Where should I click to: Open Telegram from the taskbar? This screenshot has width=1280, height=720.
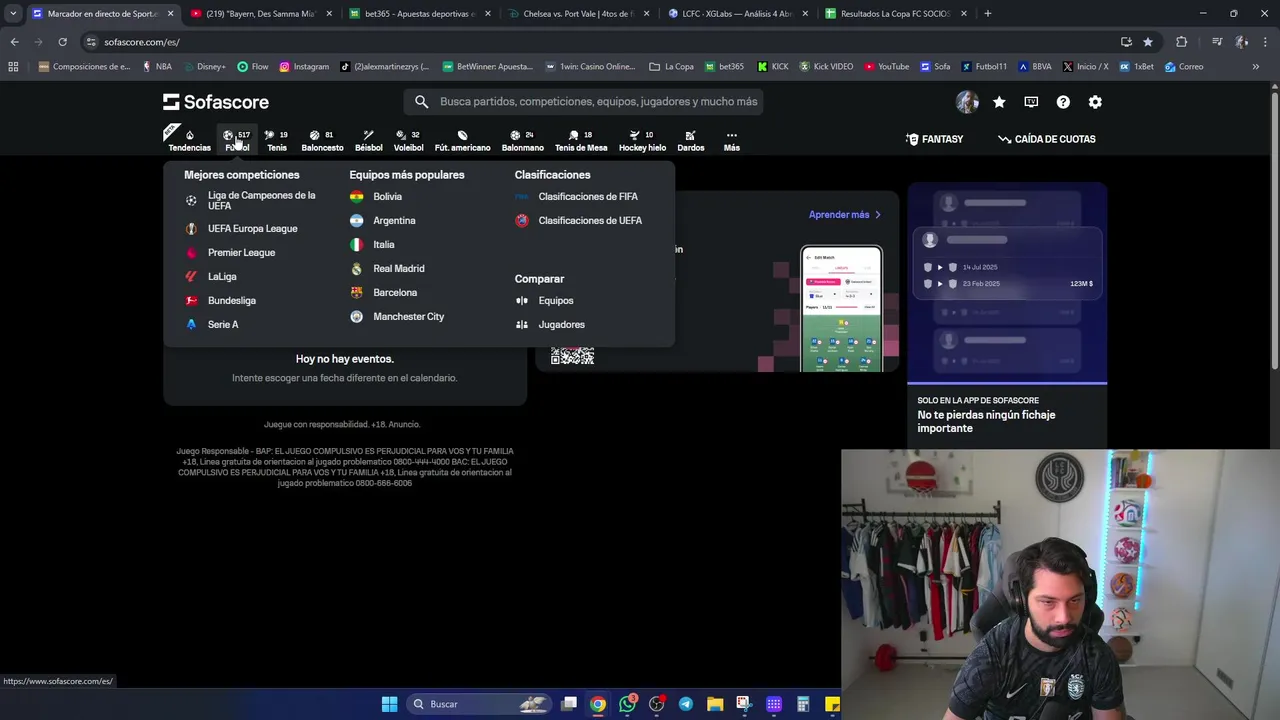[685, 704]
